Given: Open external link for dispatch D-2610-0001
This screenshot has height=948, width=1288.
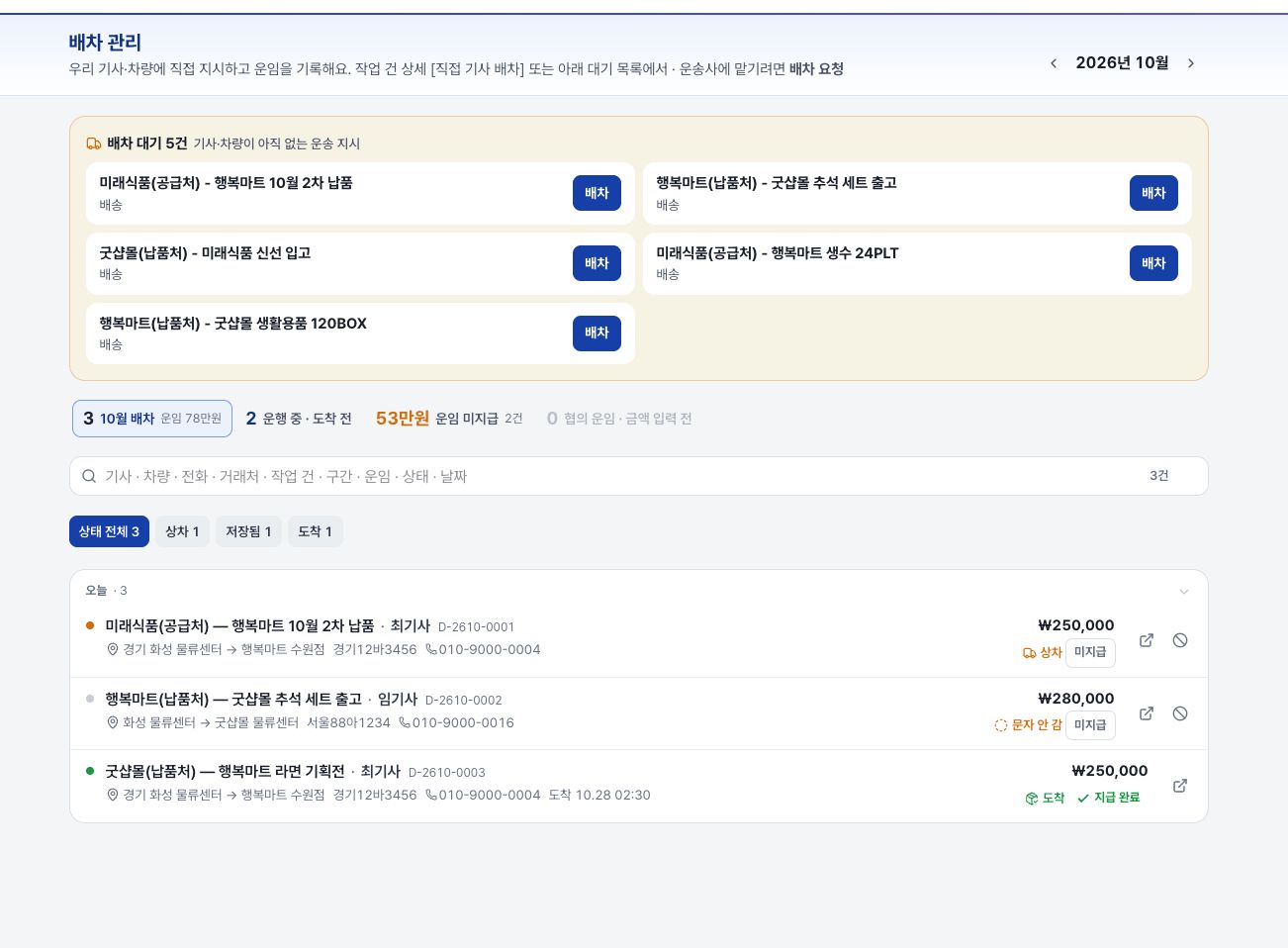Looking at the screenshot, I should 1147,640.
